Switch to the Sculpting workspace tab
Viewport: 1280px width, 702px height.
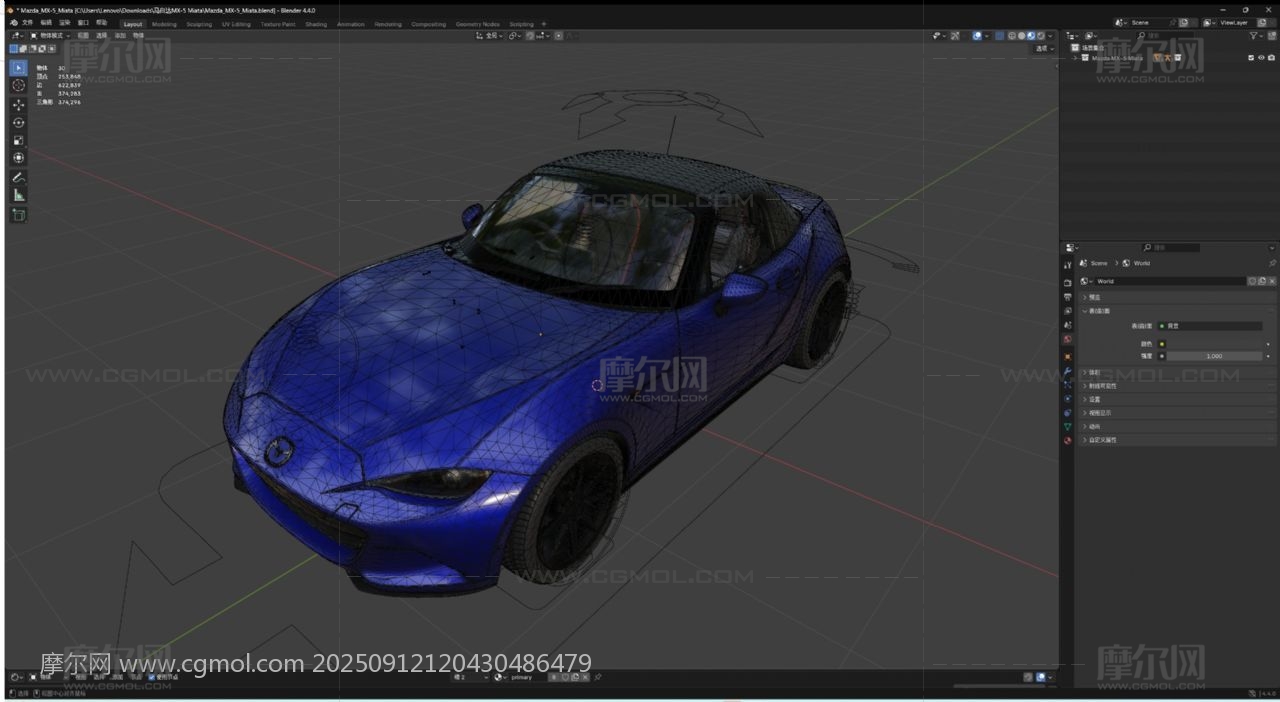(199, 24)
